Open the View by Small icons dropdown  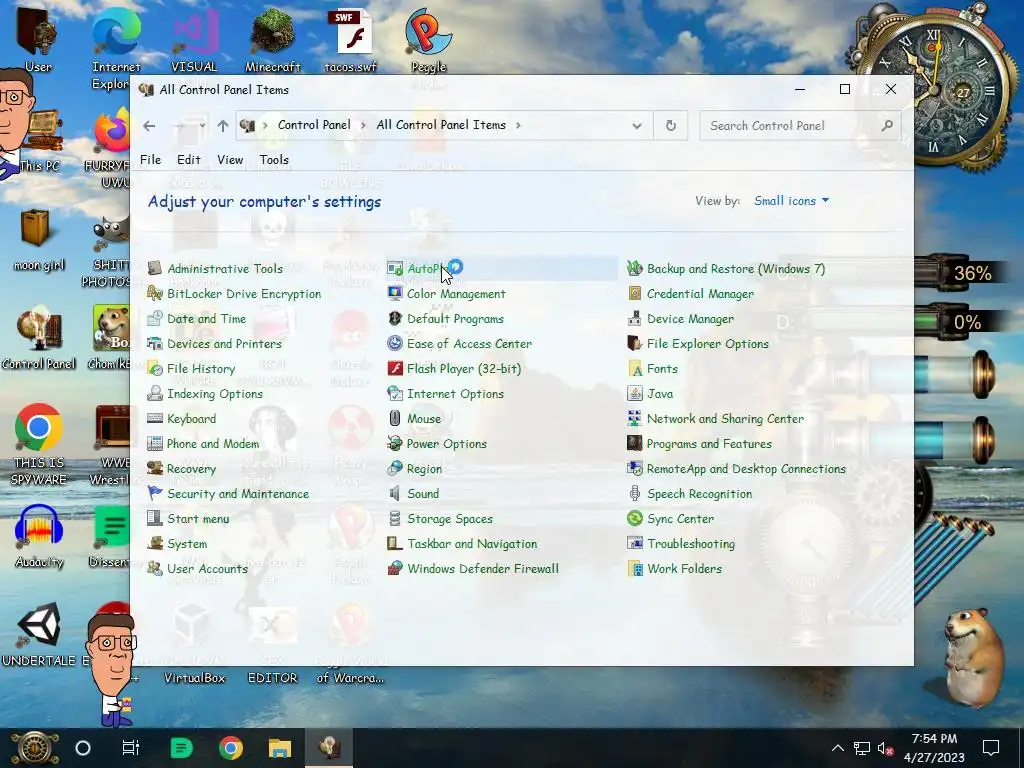(x=792, y=201)
